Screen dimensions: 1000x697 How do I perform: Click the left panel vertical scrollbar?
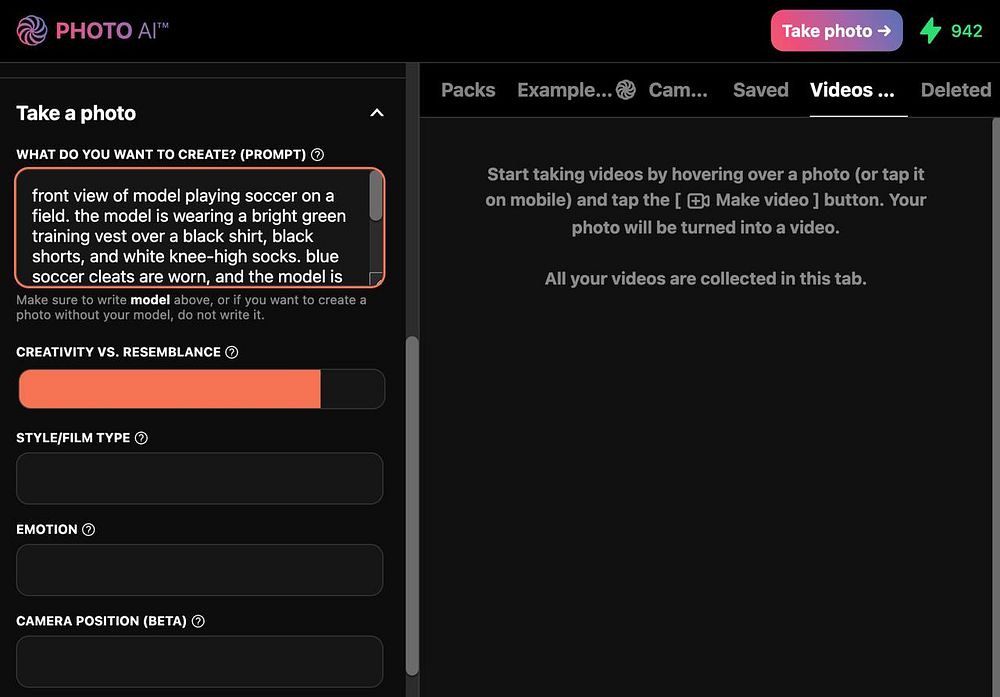[412, 506]
